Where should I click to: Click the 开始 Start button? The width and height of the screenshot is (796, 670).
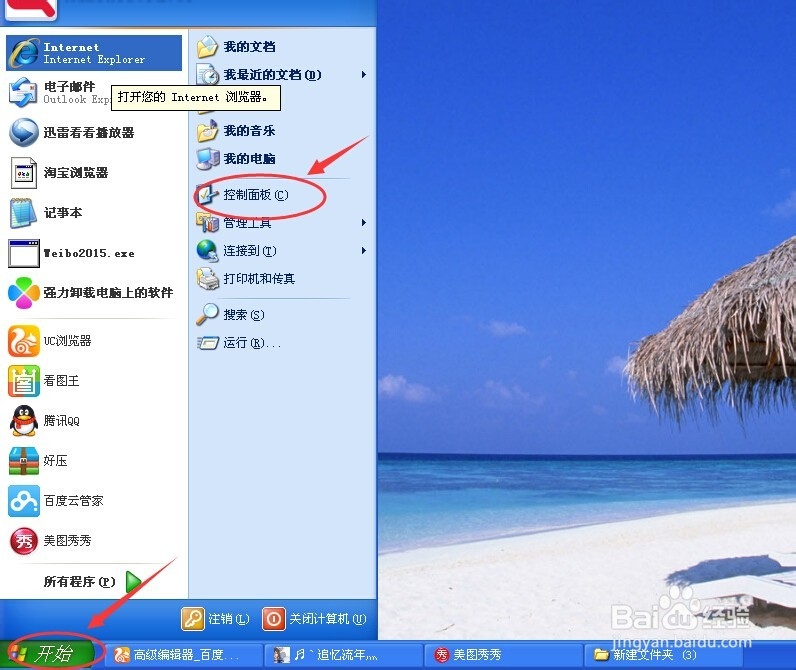click(x=47, y=654)
